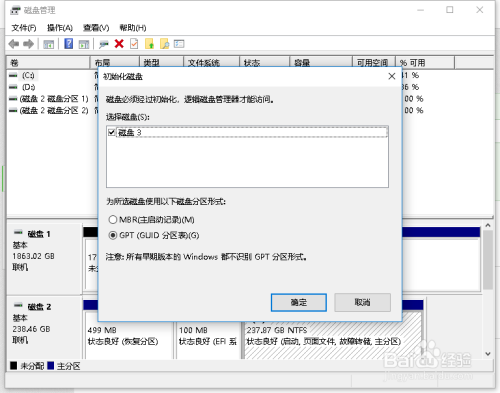500x393 pixels.
Task: Click the scroll up arrow of disk pane
Action: point(488,225)
